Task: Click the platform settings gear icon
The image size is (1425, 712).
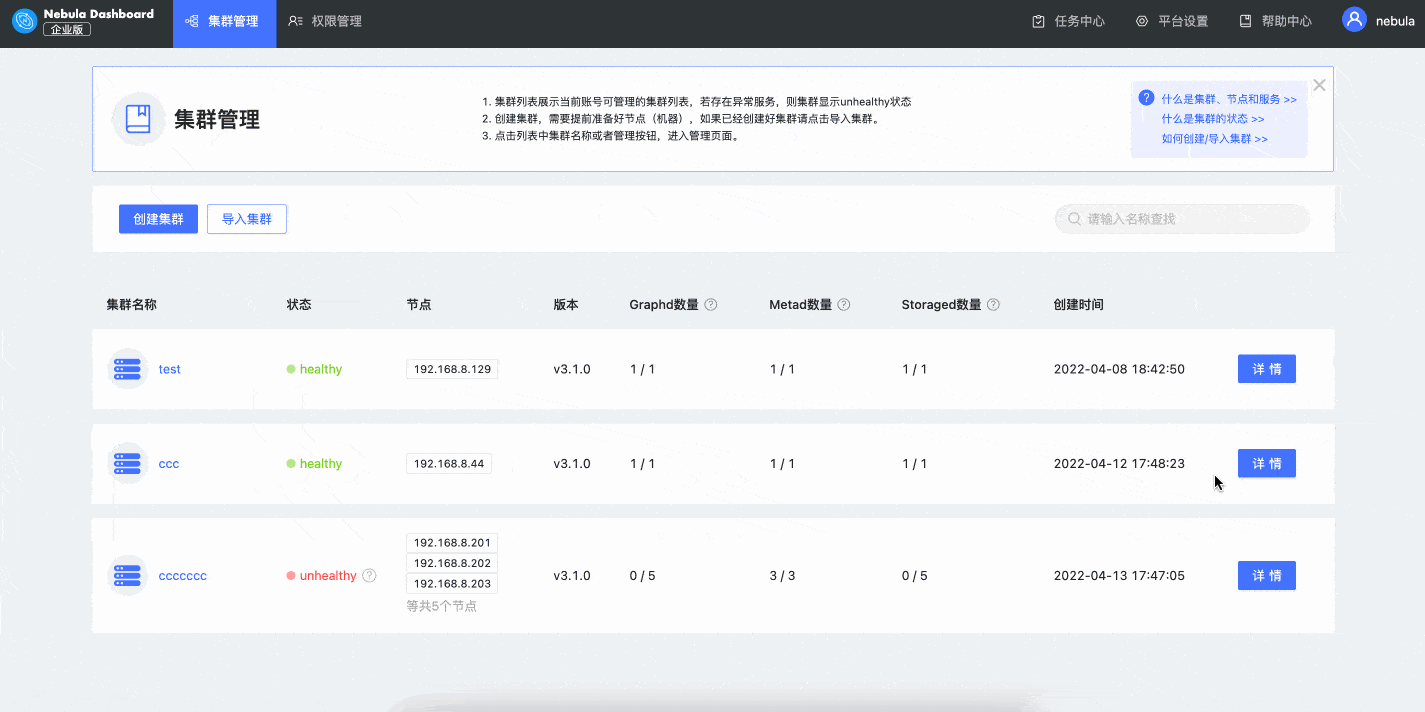Action: pyautogui.click(x=1142, y=21)
